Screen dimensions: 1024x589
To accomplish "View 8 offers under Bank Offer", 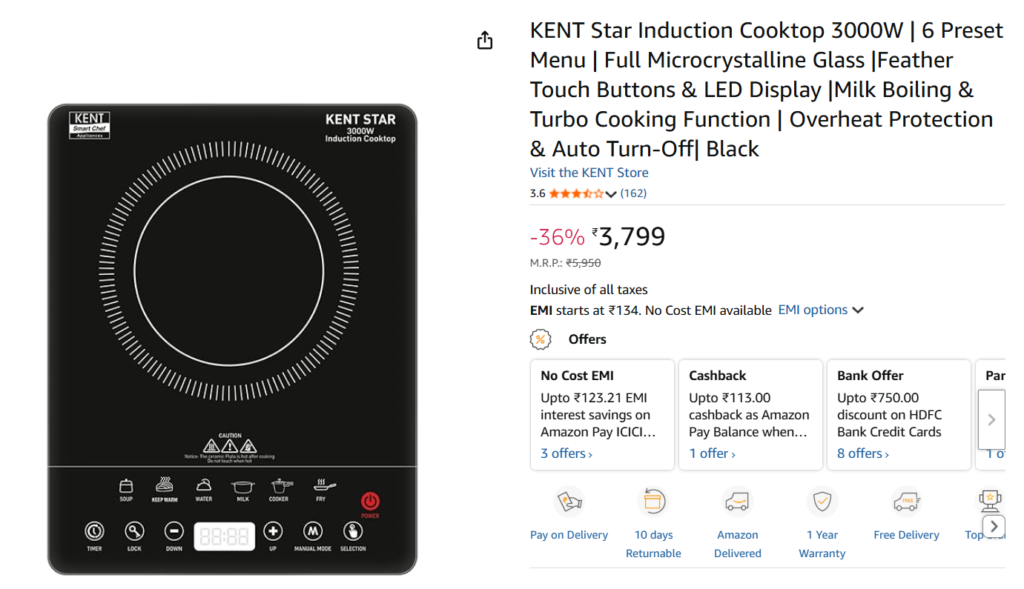I will click(x=862, y=454).
